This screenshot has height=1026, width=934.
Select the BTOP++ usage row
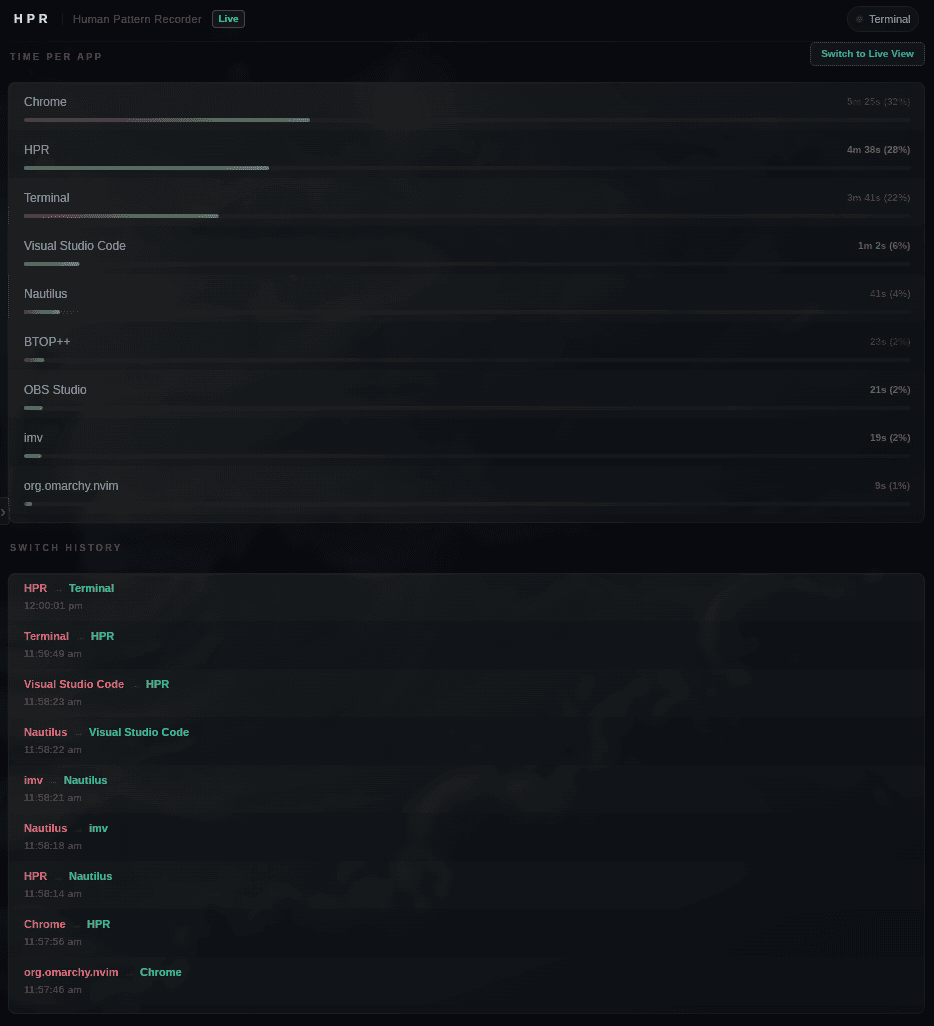pos(467,349)
